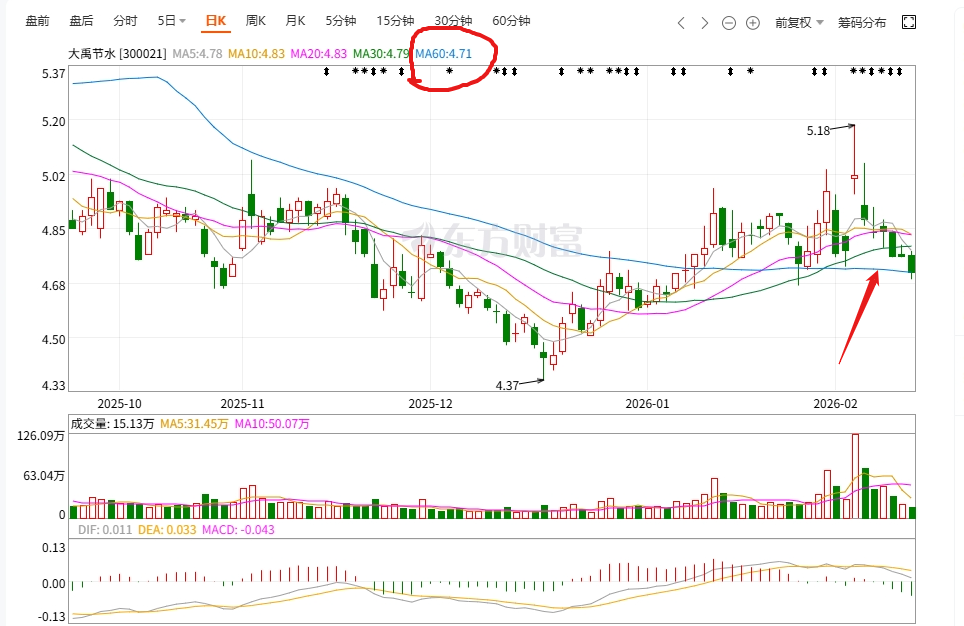Click the 5.37 price axis label
Viewport: 964px width, 626px height.
pyautogui.click(x=53, y=74)
